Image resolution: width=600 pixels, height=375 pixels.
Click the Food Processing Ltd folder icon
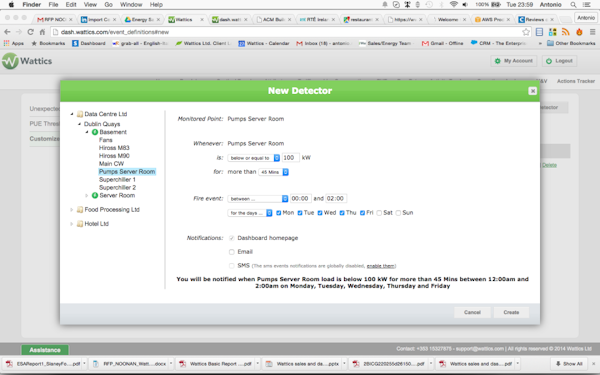(x=80, y=210)
